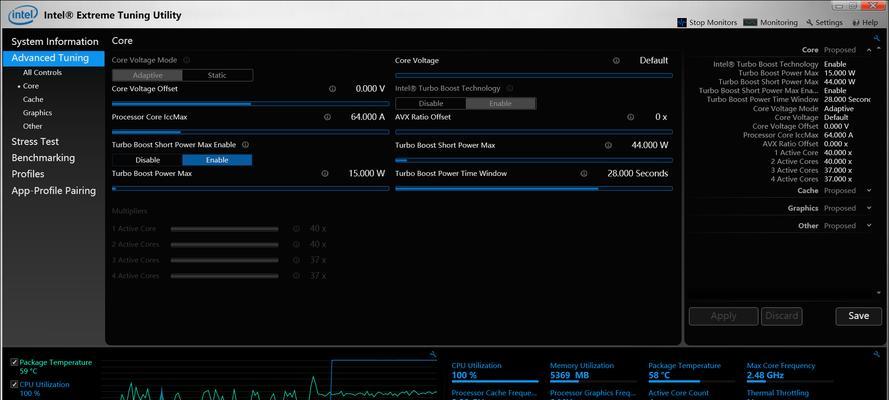Set Core Voltage Mode to Adaptive

pos(147,75)
